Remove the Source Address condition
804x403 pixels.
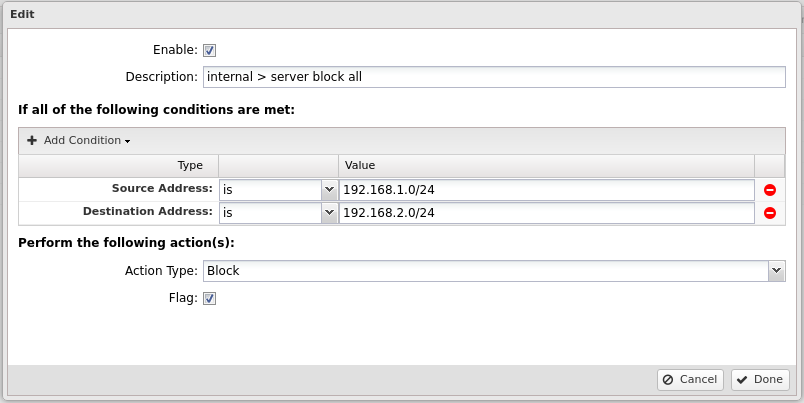click(770, 190)
